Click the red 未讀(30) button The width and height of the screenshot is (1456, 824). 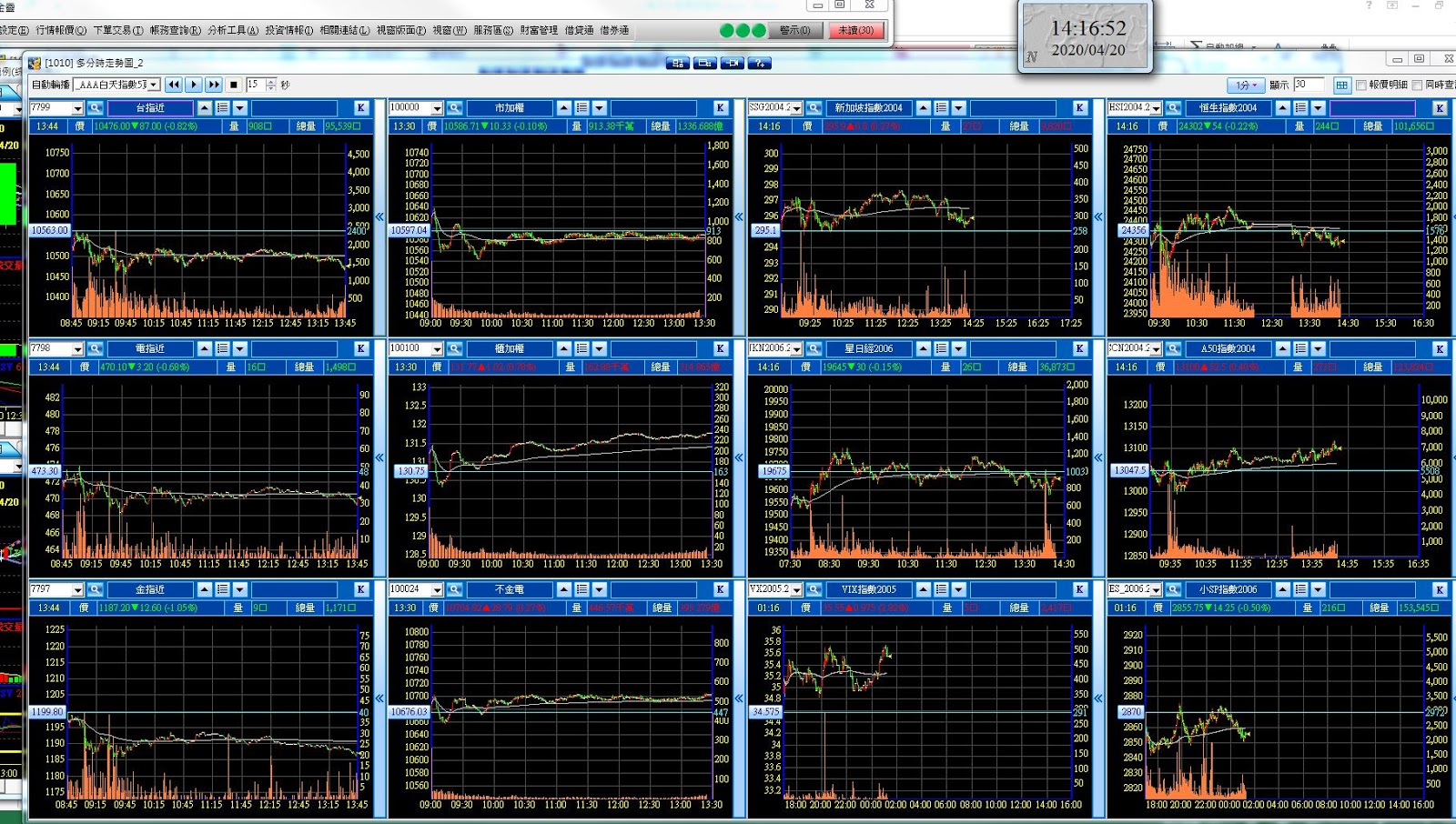(855, 30)
